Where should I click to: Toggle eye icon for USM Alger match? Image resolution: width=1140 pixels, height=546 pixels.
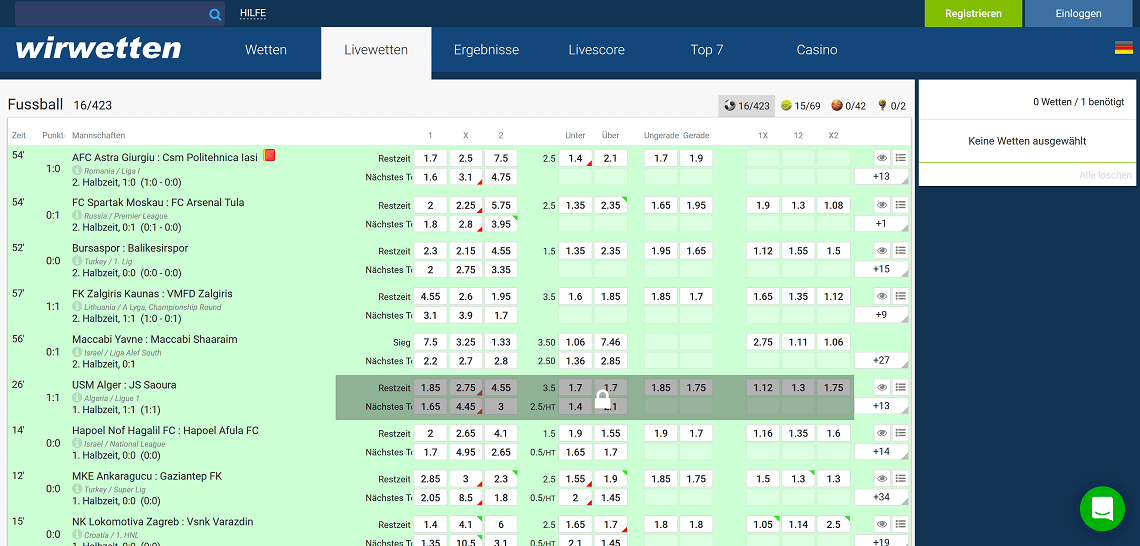coord(882,388)
